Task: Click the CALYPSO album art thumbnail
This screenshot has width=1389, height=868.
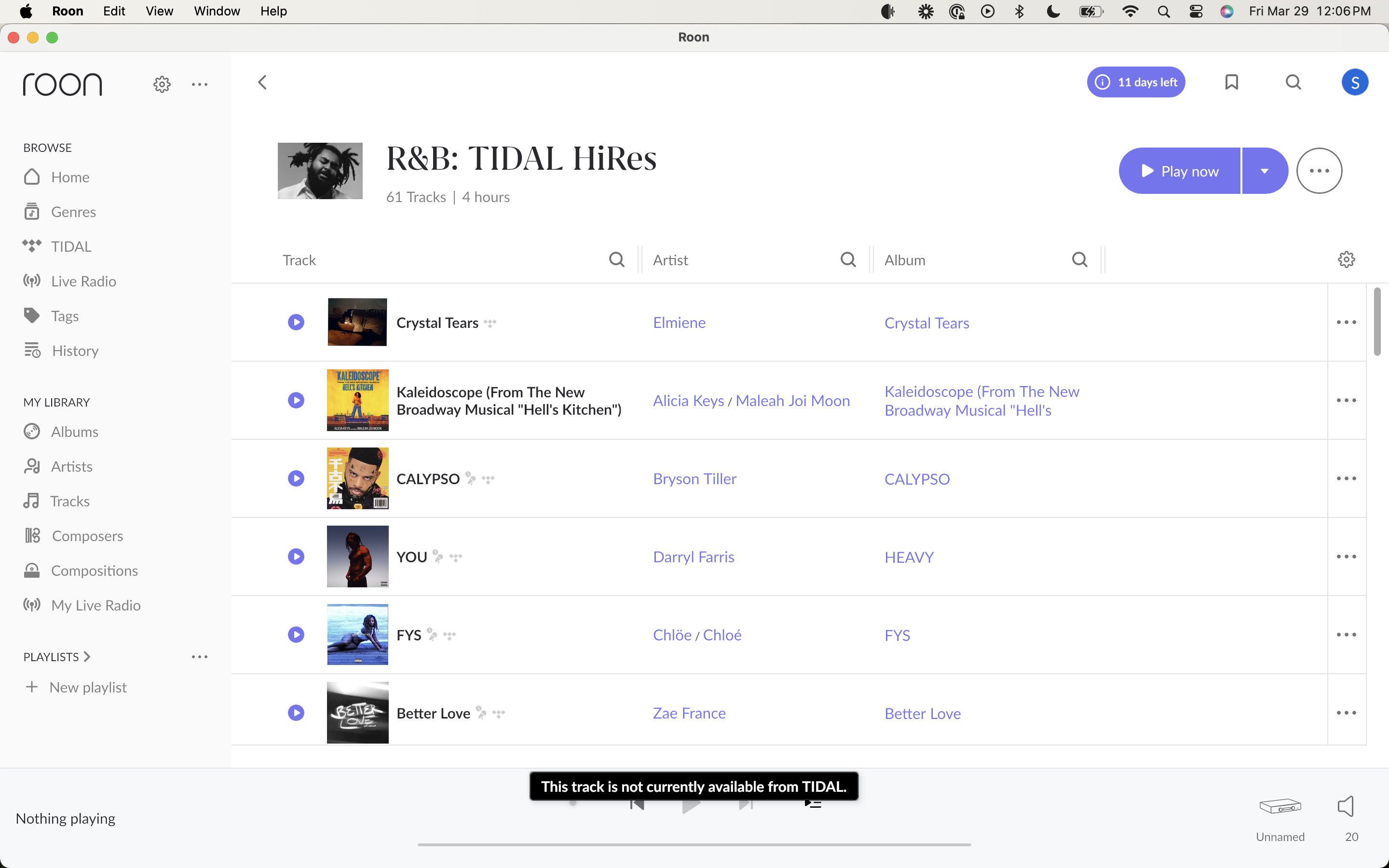Action: (x=357, y=478)
